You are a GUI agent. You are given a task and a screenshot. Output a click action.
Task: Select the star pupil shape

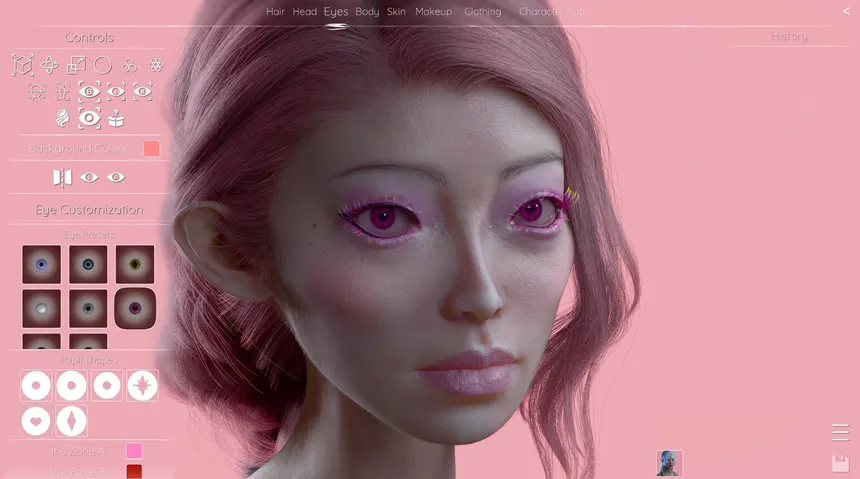point(143,386)
